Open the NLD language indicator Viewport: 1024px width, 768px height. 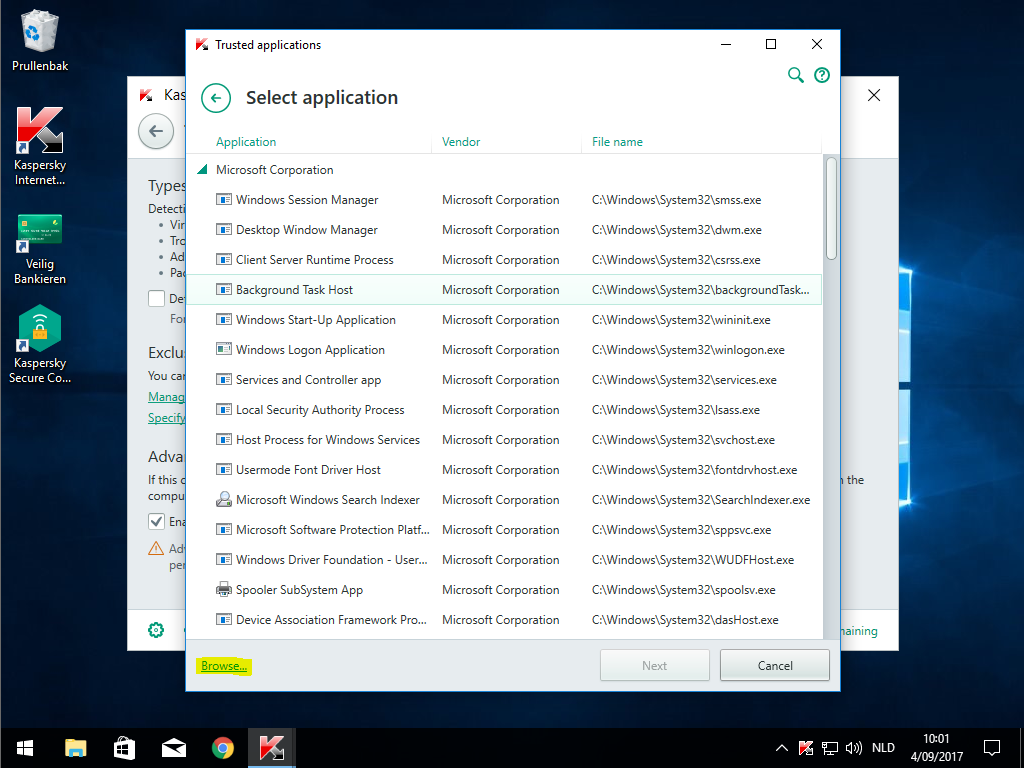point(883,748)
